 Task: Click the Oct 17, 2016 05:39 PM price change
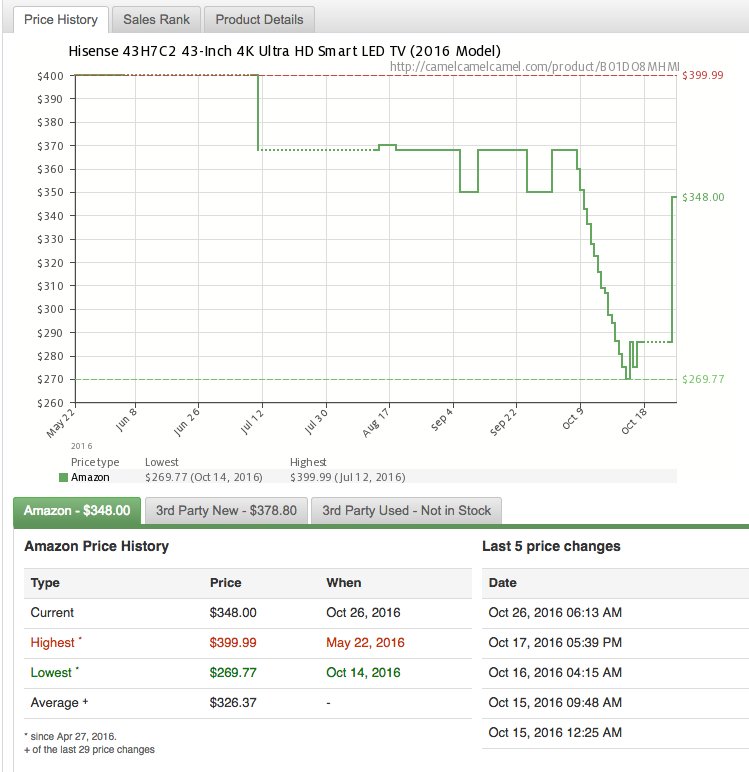click(x=555, y=643)
